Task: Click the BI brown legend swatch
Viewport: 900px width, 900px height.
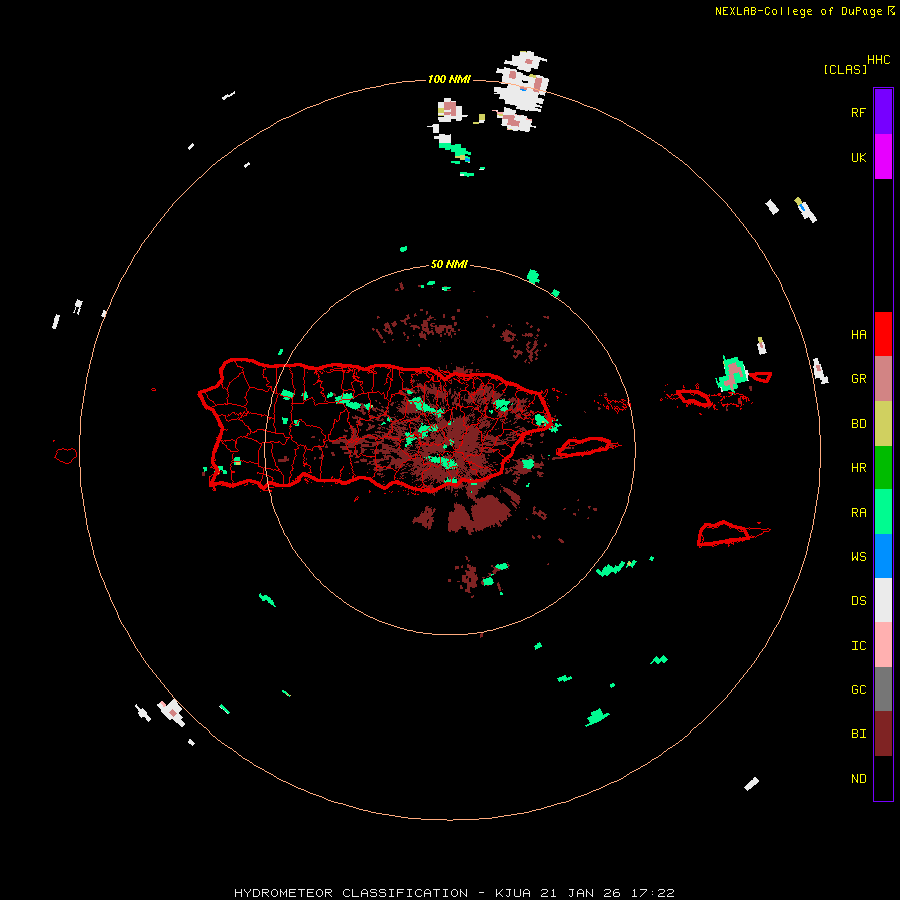Action: pyautogui.click(x=883, y=734)
